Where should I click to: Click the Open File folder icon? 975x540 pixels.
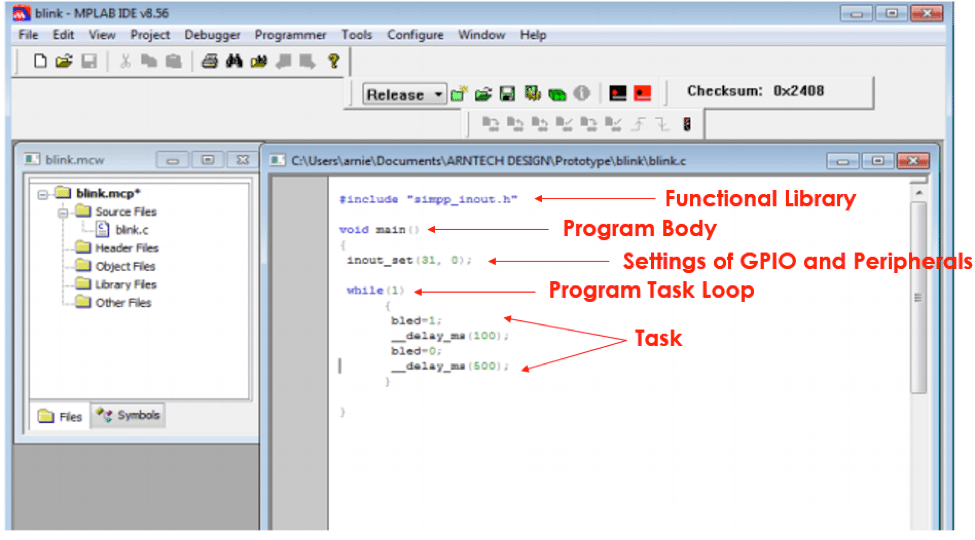63,61
